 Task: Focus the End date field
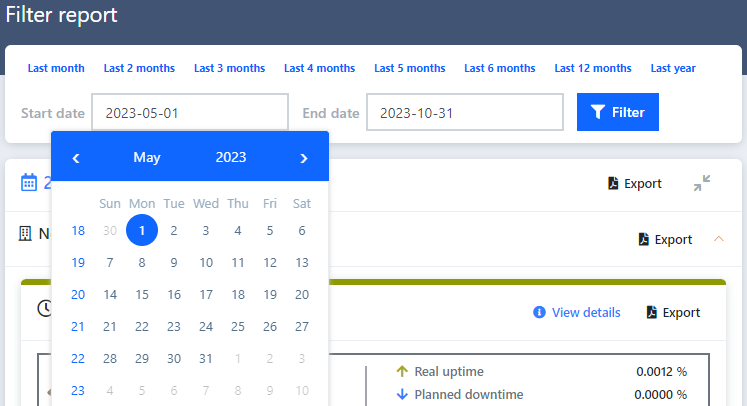click(465, 112)
